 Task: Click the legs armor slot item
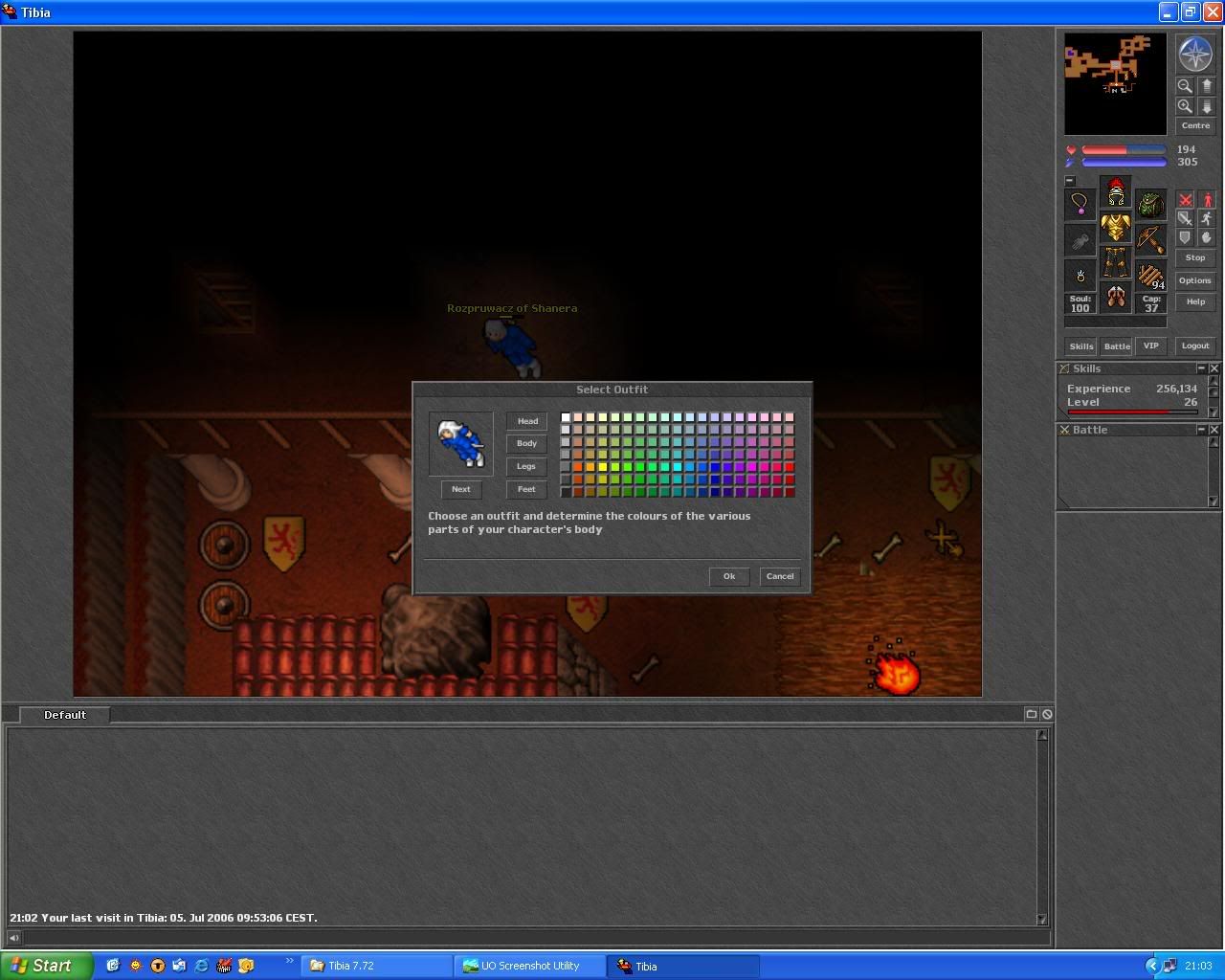[1116, 262]
